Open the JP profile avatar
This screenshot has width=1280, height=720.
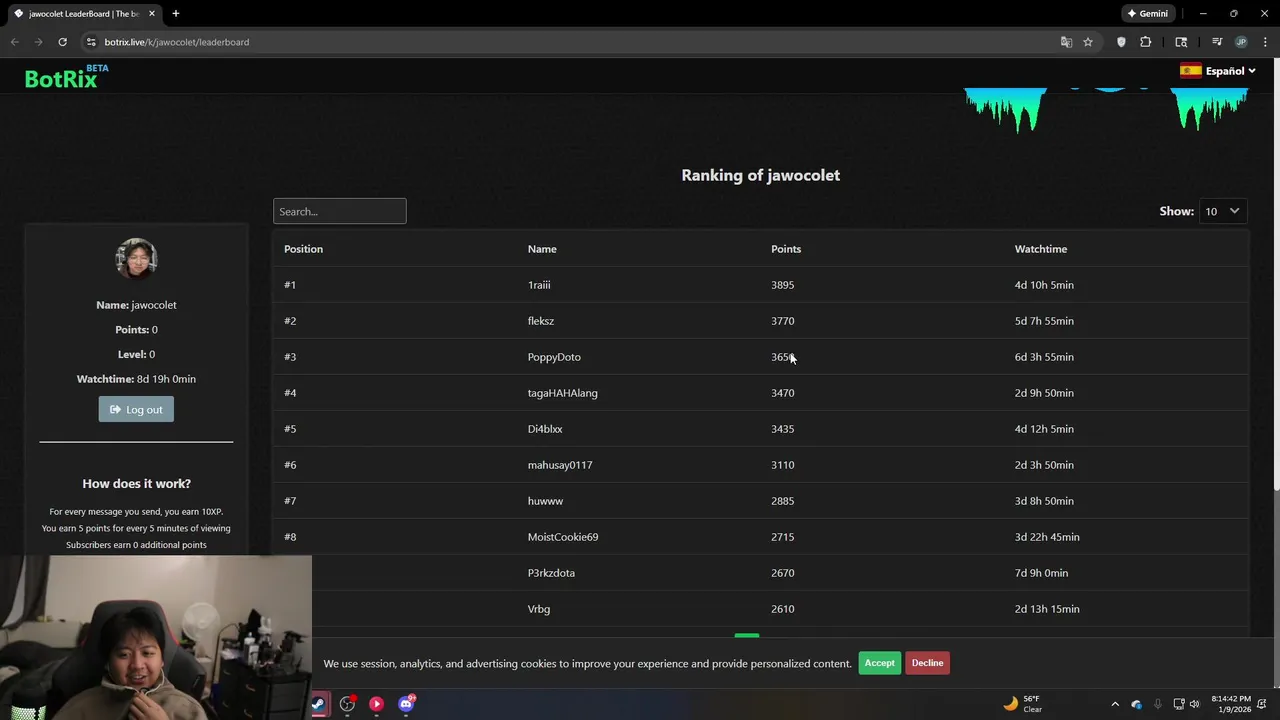1241,42
